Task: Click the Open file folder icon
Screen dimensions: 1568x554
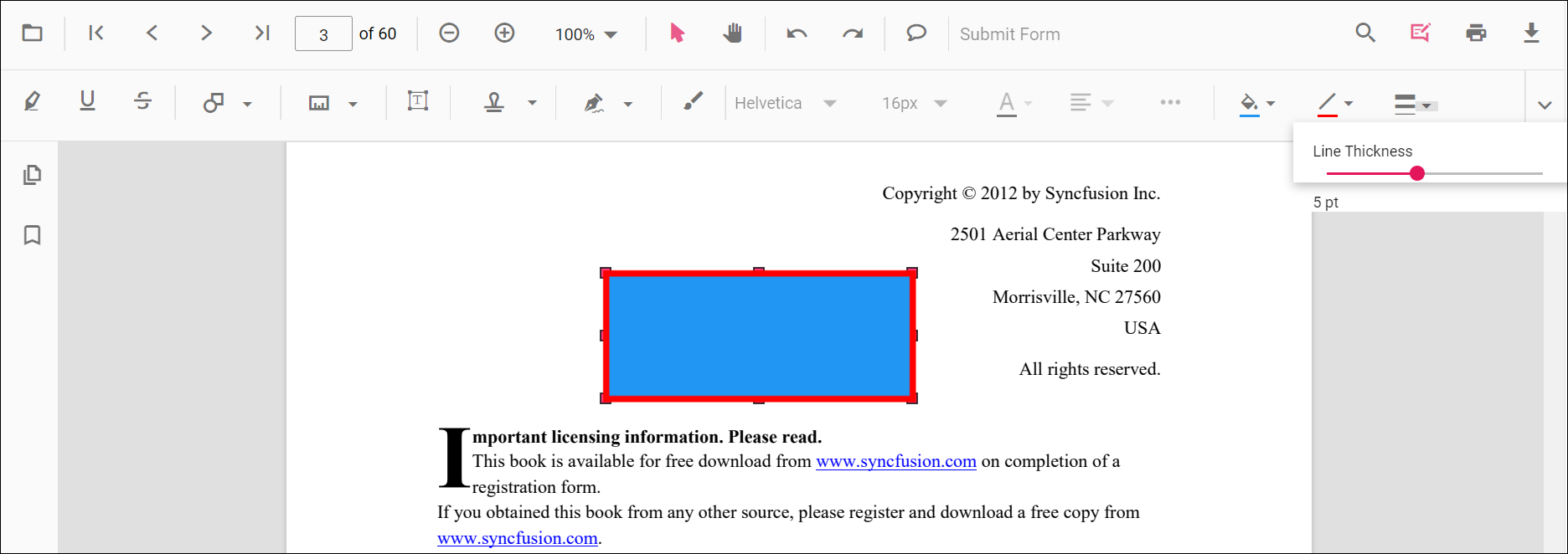Action: [x=32, y=33]
